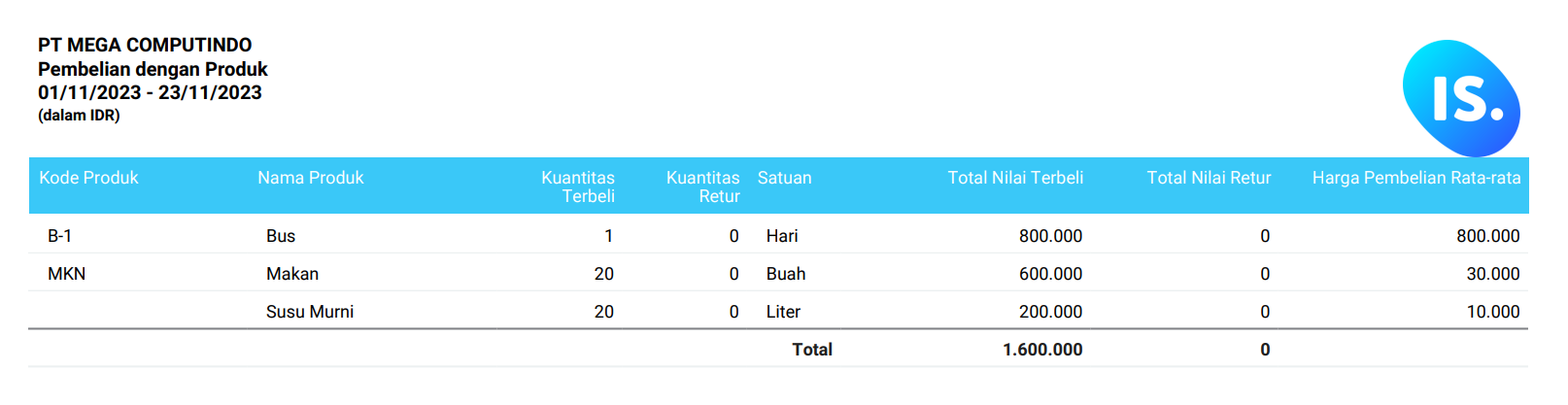The image size is (1568, 405).
Task: Click the 600.000 value in Makan row
Action: pos(1050,274)
